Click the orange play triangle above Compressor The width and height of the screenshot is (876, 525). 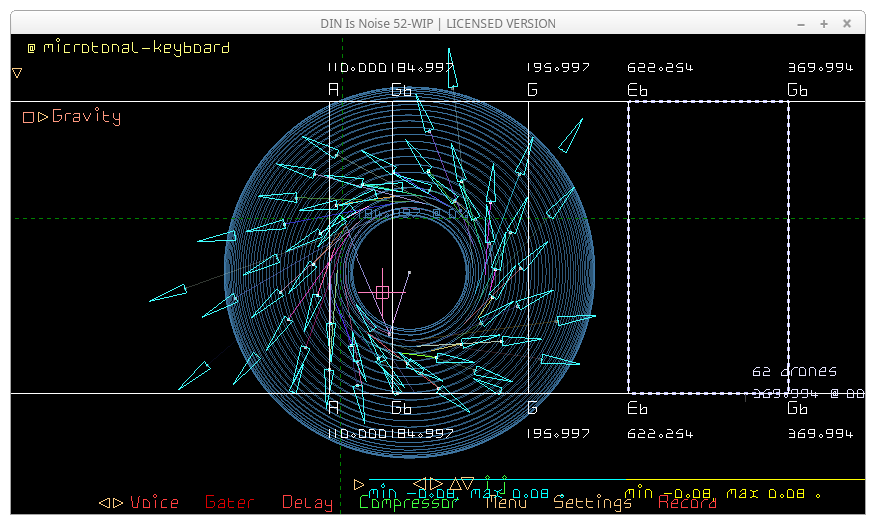coord(359,485)
